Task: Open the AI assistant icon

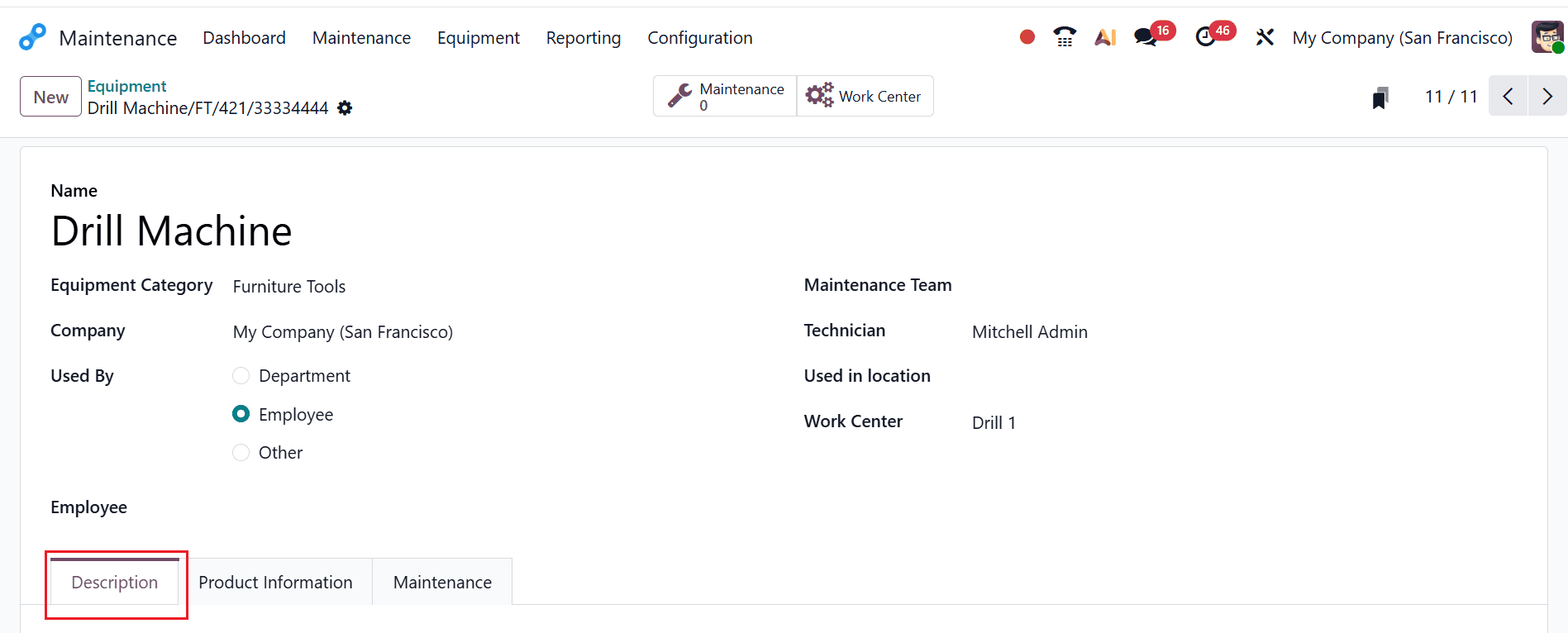Action: [x=1105, y=37]
